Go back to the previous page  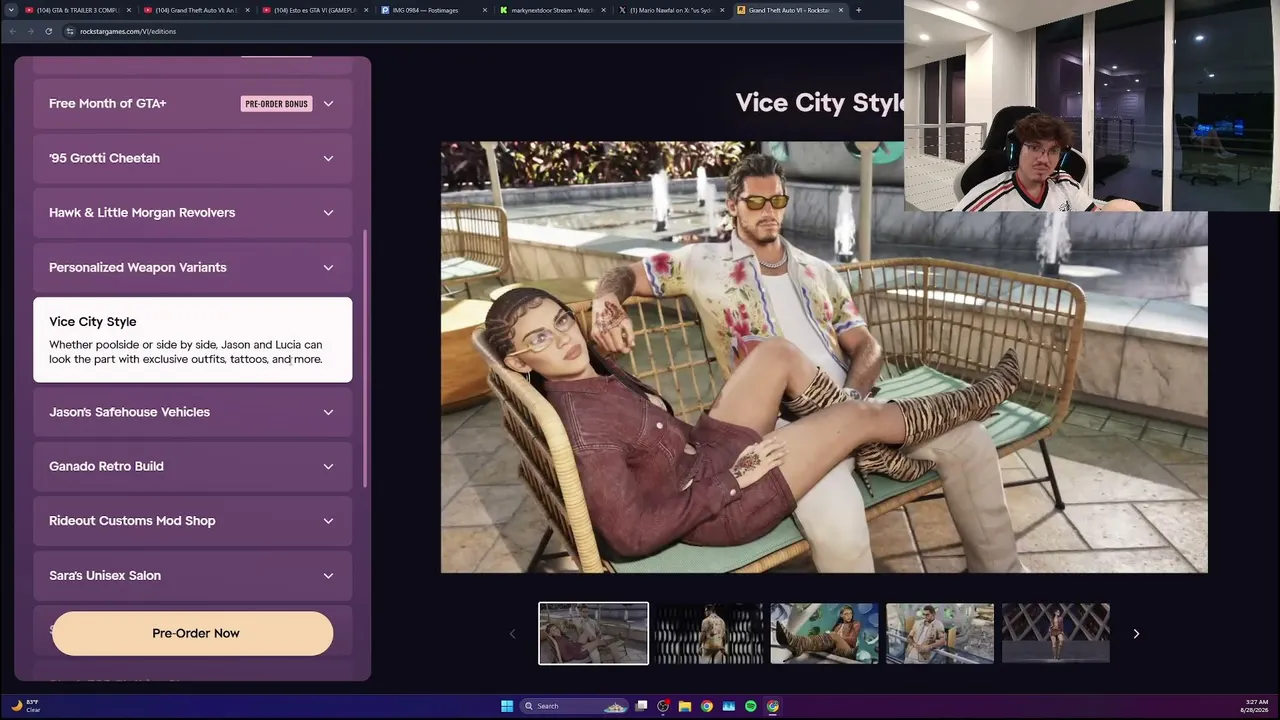click(x=12, y=31)
